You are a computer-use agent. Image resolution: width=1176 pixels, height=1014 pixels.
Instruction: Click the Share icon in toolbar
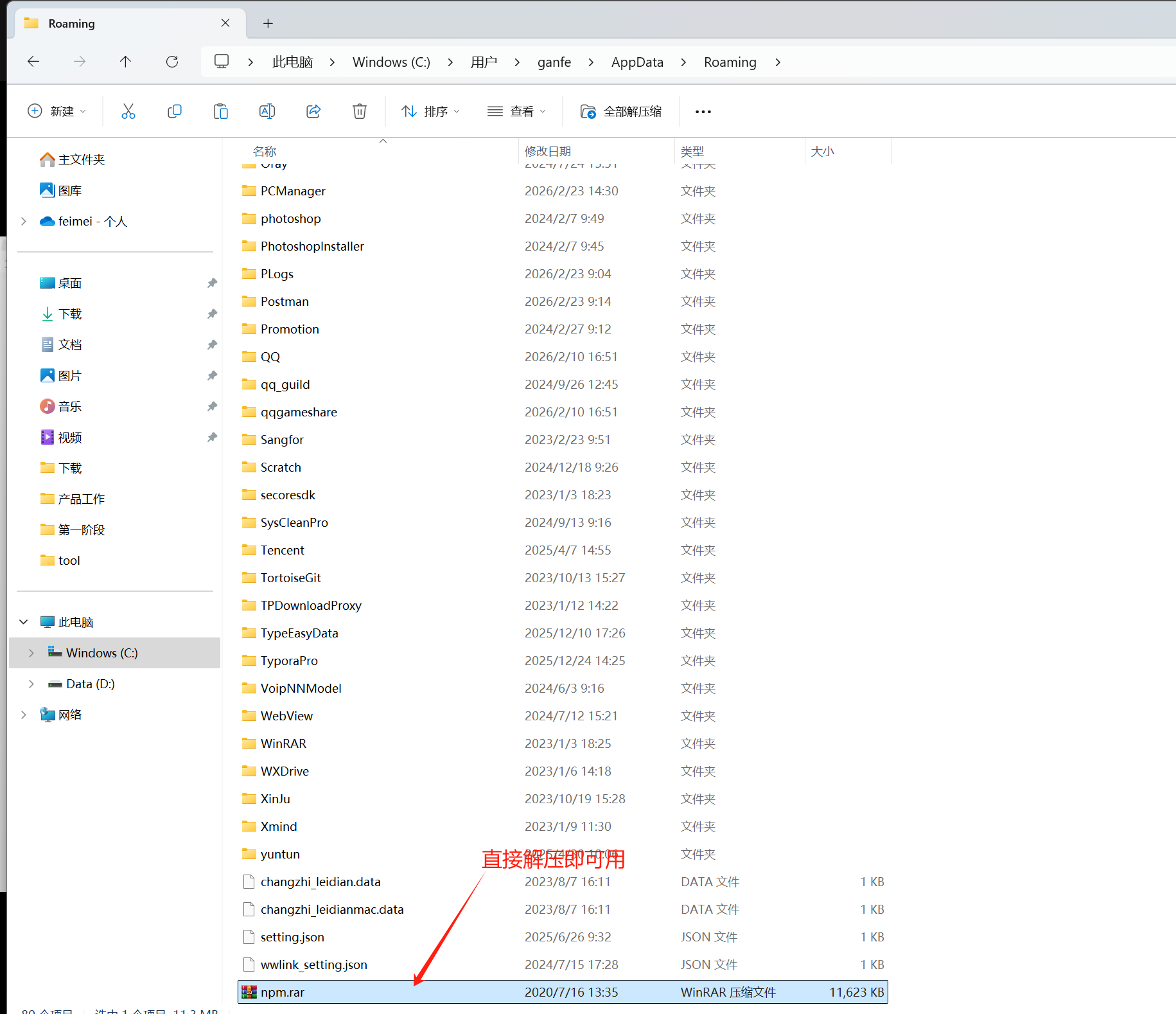coord(313,112)
